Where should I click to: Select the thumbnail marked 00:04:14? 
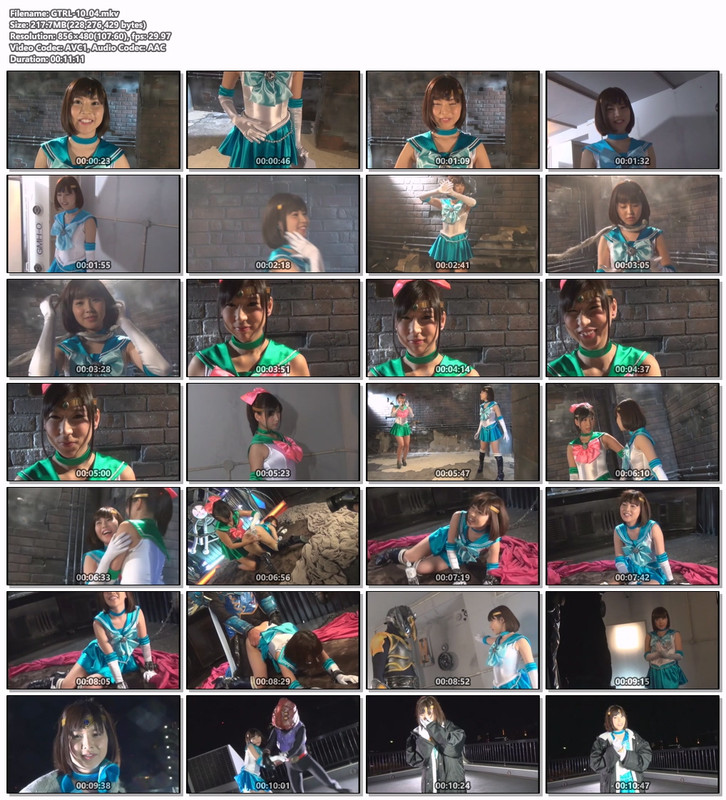453,328
